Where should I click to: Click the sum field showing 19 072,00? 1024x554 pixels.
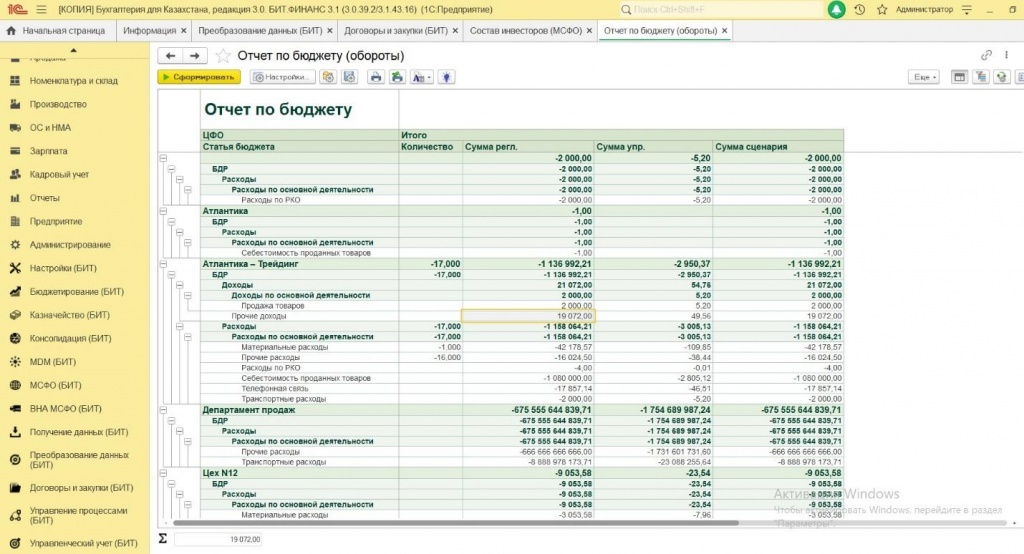click(x=218, y=540)
